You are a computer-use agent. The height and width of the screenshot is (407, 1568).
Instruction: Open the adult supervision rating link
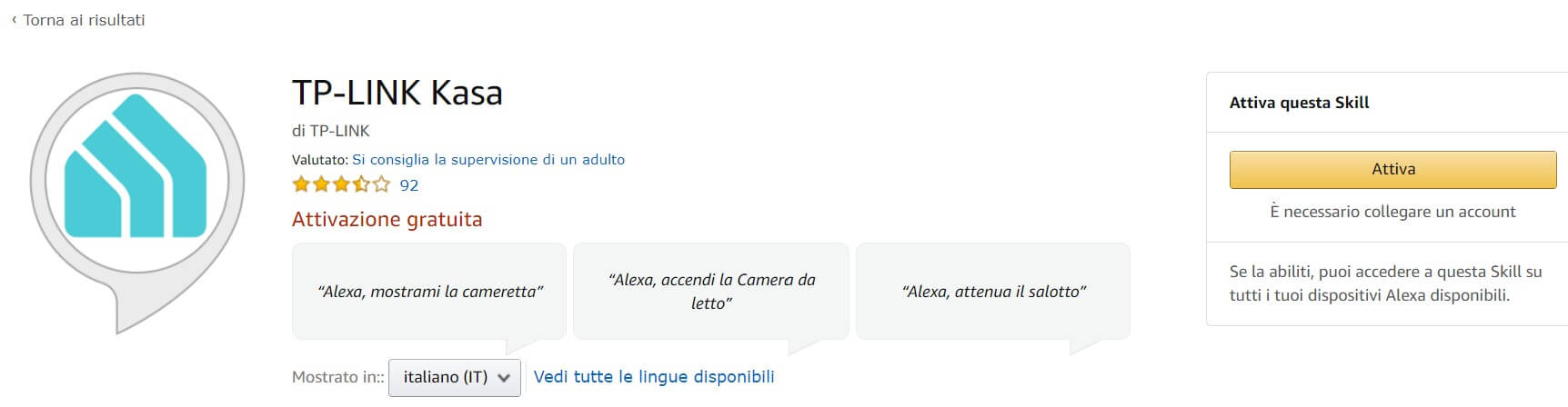[x=488, y=160]
